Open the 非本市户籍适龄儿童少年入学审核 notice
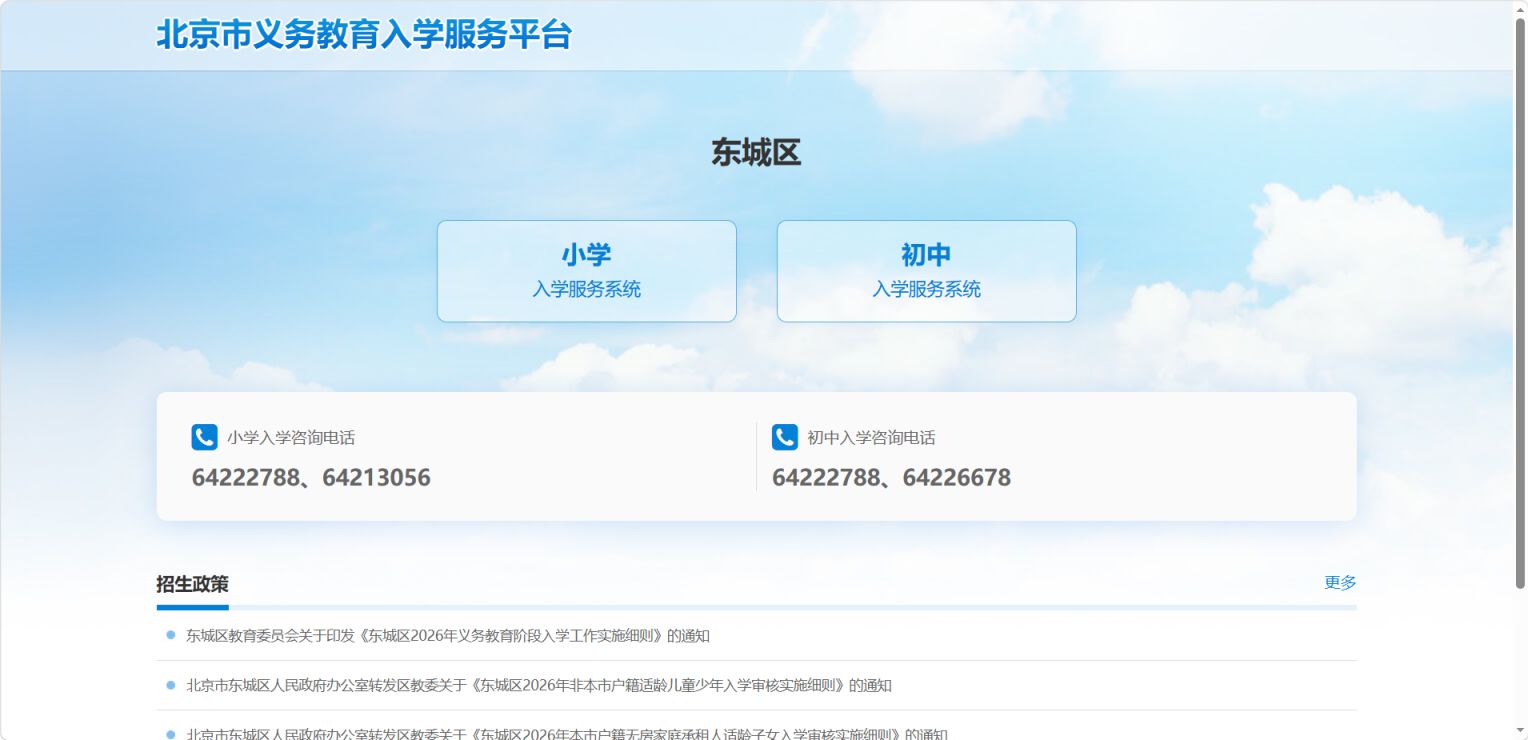This screenshot has width=1528, height=740. tap(539, 686)
